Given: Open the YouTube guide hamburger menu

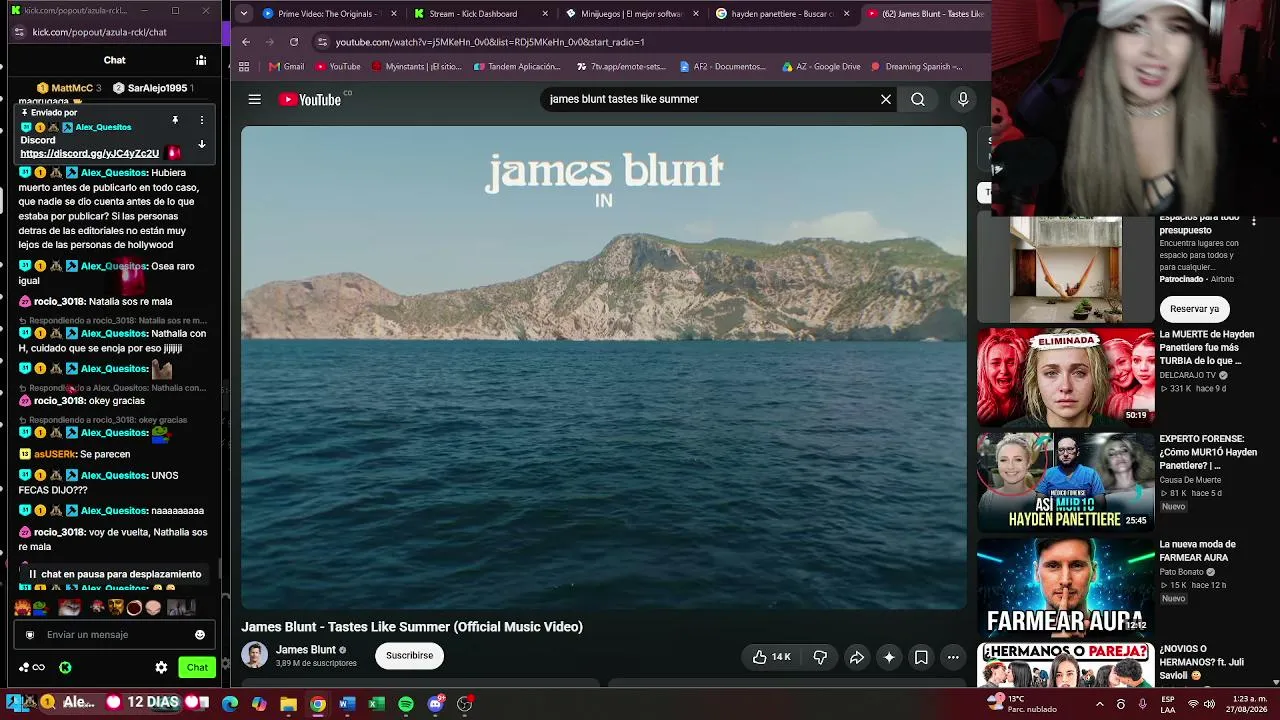Looking at the screenshot, I should (x=255, y=99).
